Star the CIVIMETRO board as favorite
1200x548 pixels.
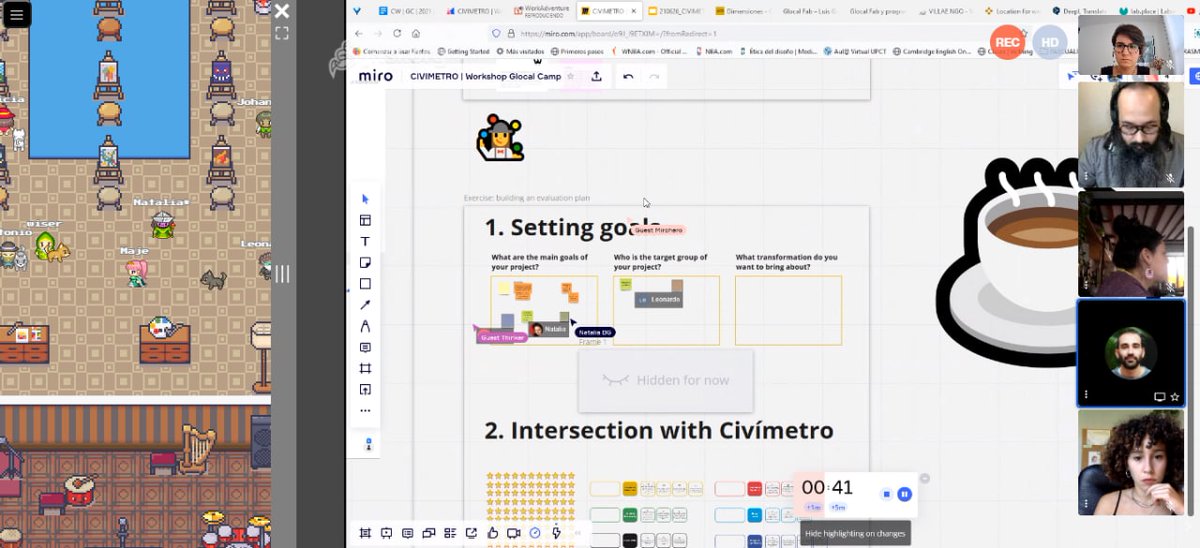pyautogui.click(x=571, y=76)
